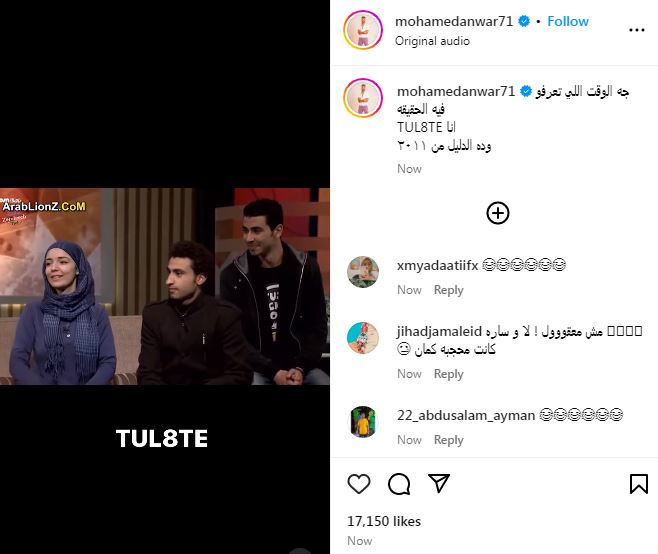Open jihadjamaleid username link
658x554 pixels.
(439, 332)
